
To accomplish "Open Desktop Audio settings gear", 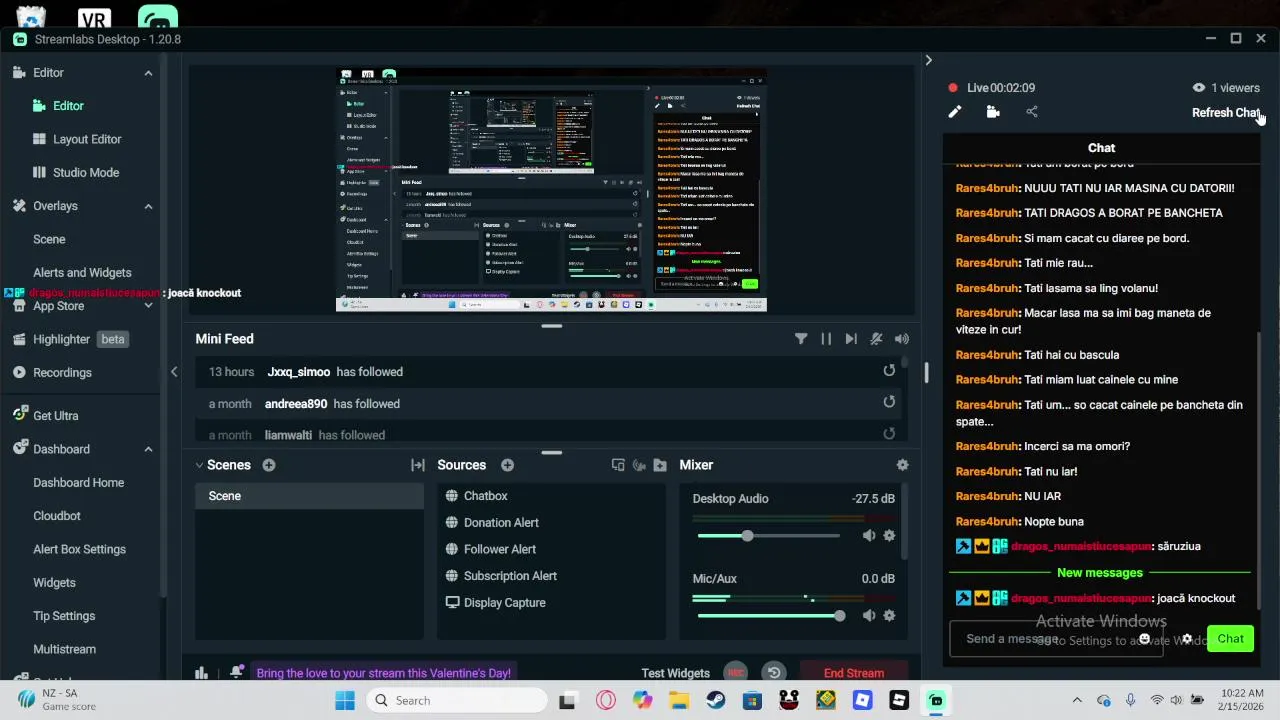I will tap(889, 536).
